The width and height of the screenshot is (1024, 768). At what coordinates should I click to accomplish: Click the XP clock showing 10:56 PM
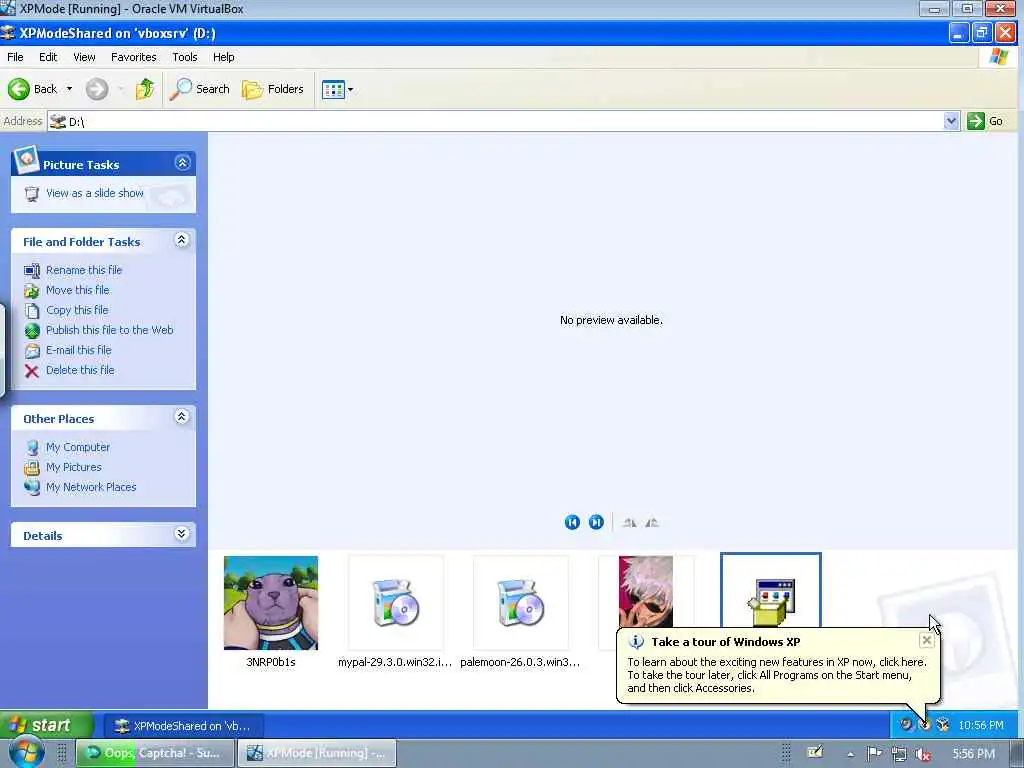coord(981,725)
